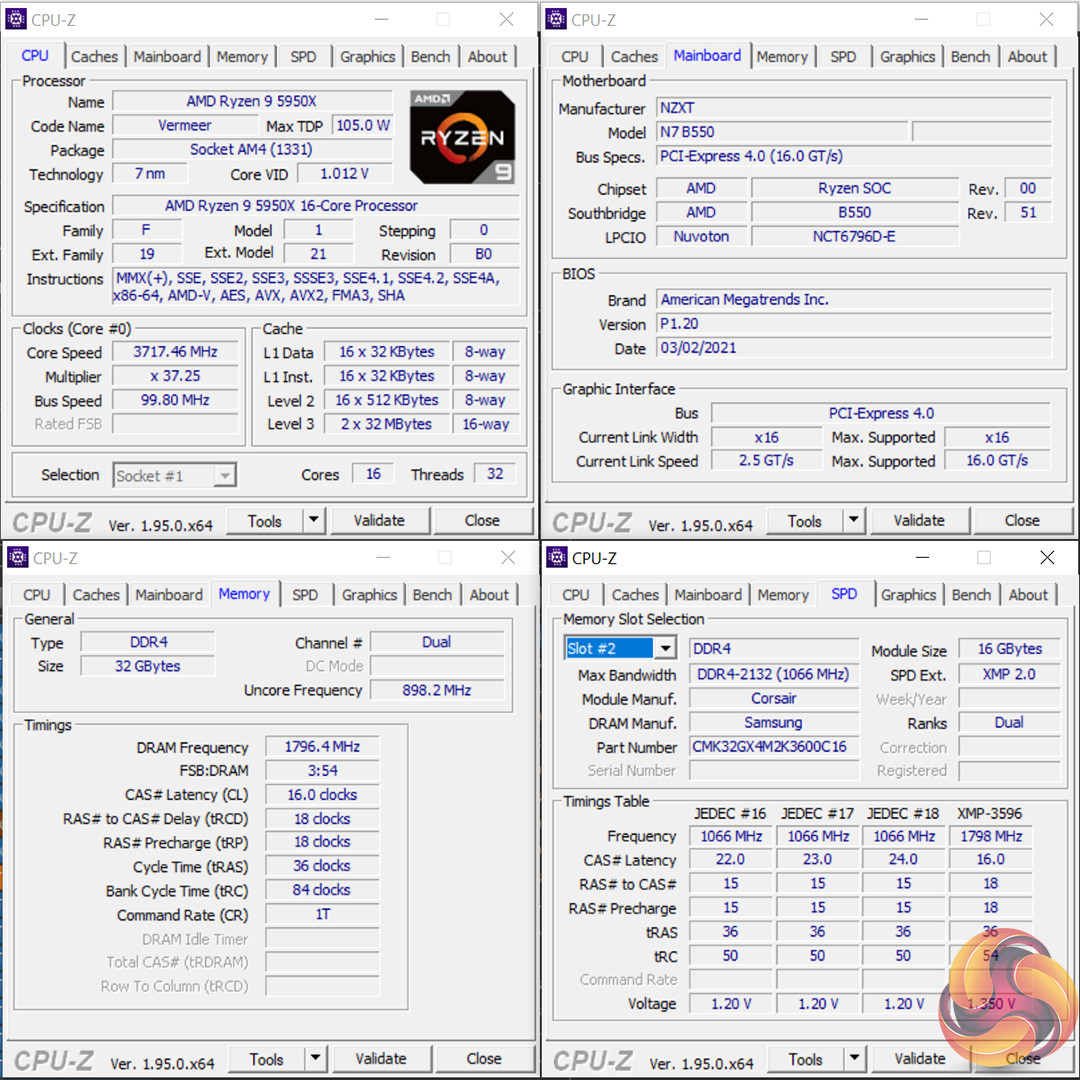Switch to Caches tab in CPU window
Screen dimensions: 1080x1080
(94, 56)
